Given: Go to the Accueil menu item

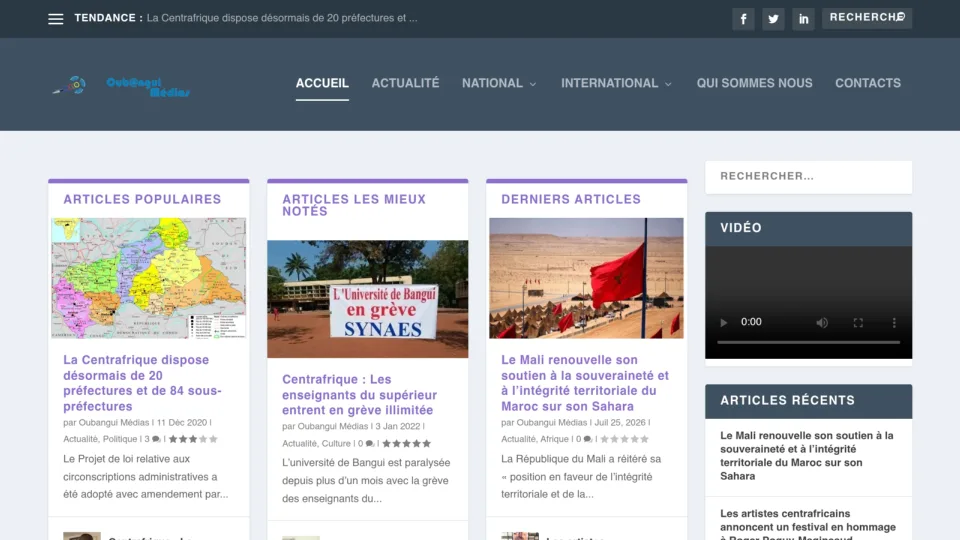Looking at the screenshot, I should (322, 83).
